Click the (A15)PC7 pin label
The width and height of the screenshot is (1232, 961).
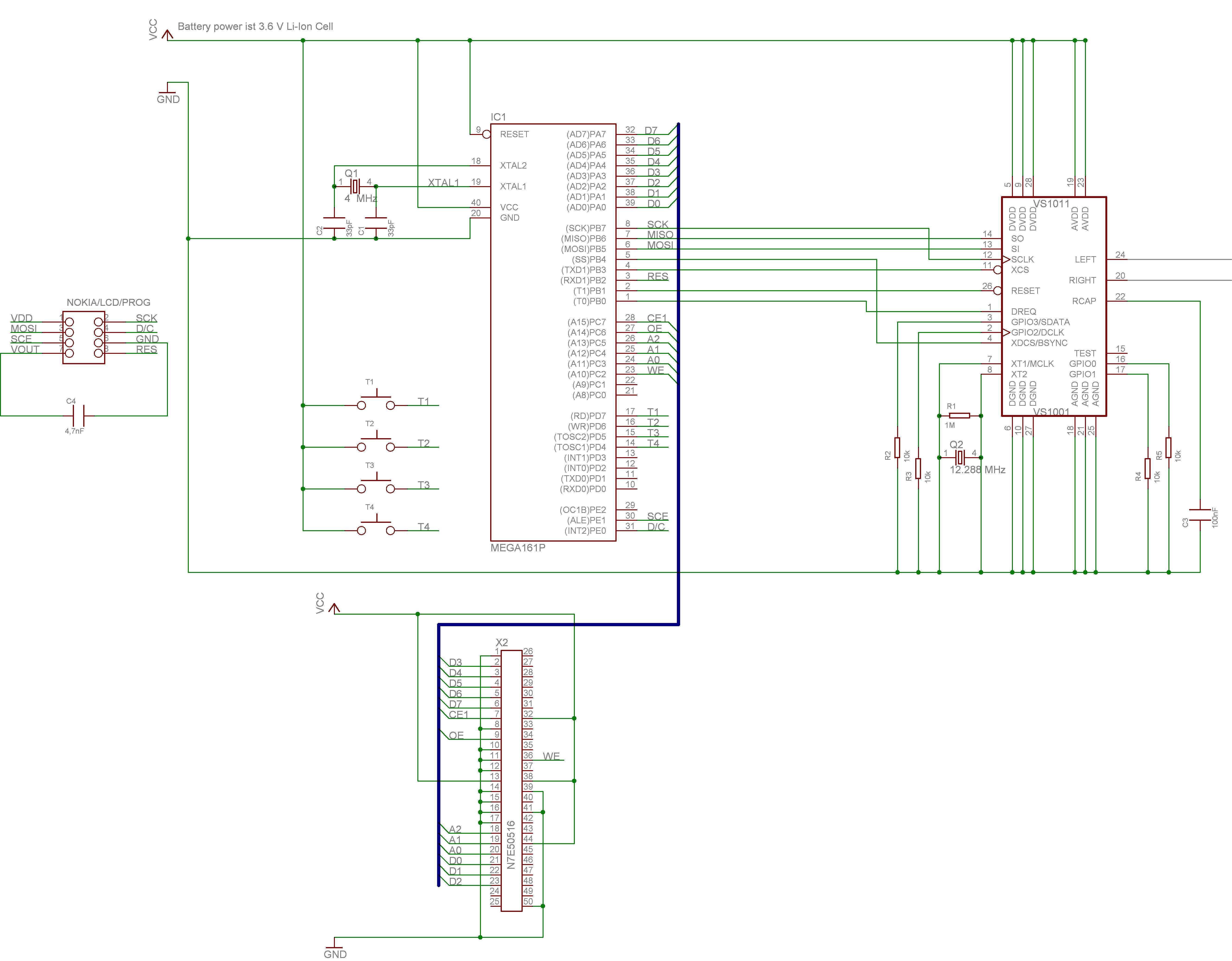pyautogui.click(x=587, y=322)
